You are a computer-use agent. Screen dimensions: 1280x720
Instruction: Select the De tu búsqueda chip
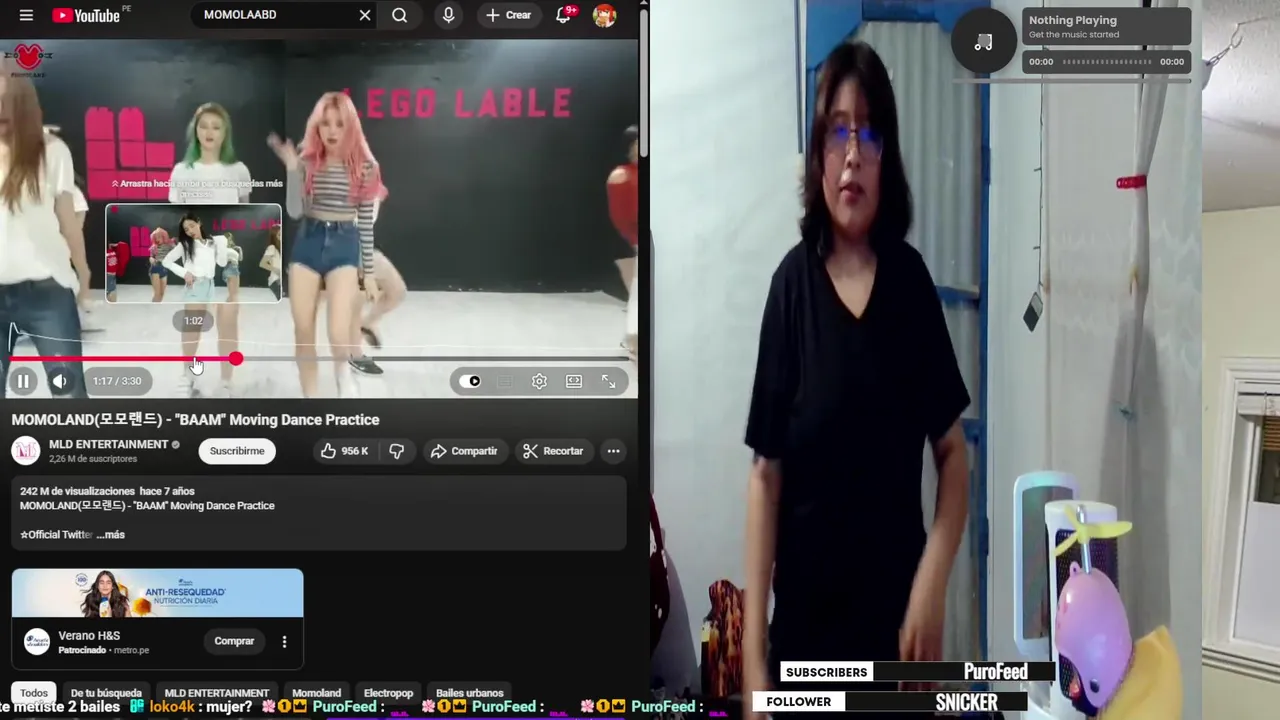[106, 693]
